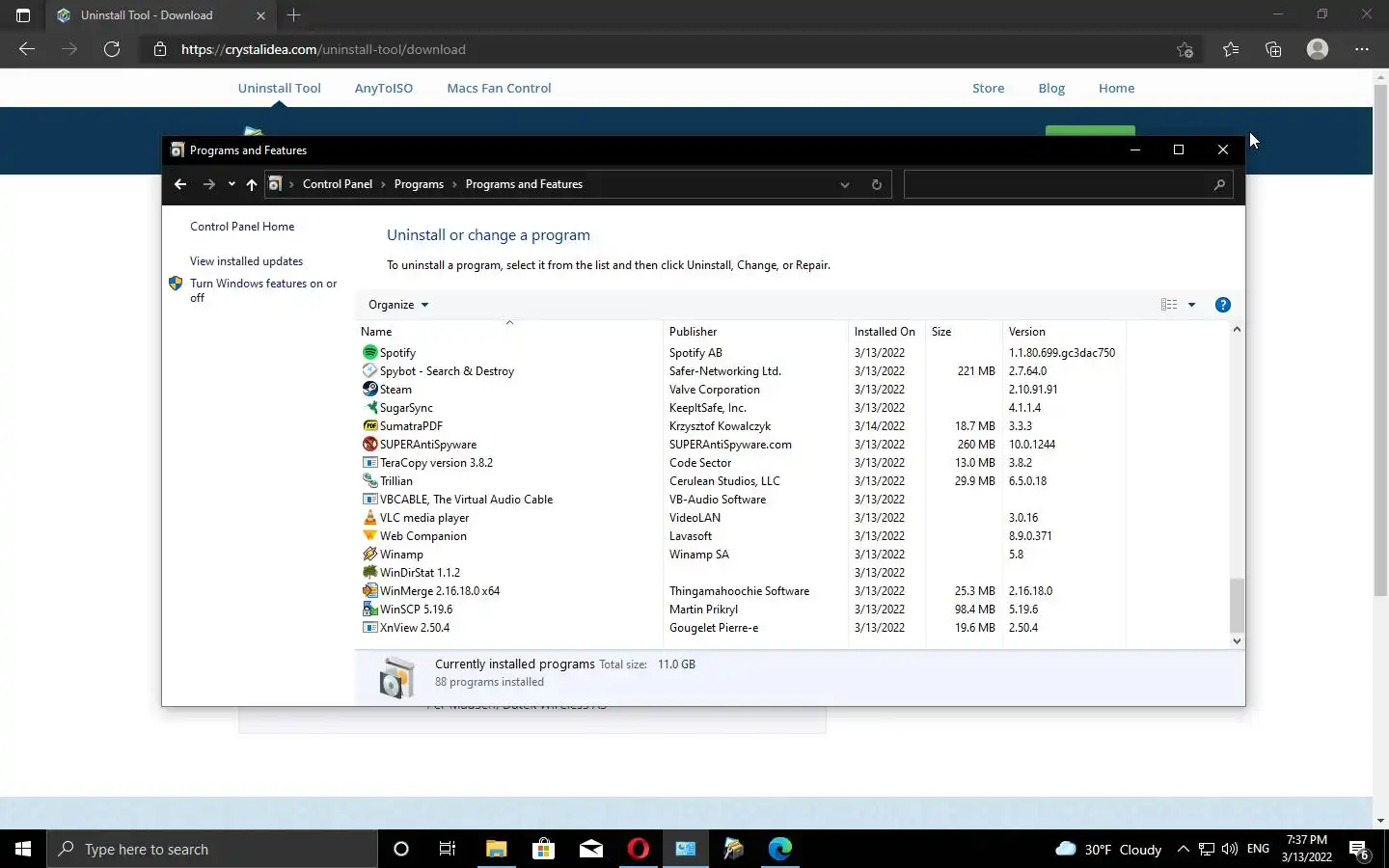Click the scroll up arrow of program list

pos(1237,330)
